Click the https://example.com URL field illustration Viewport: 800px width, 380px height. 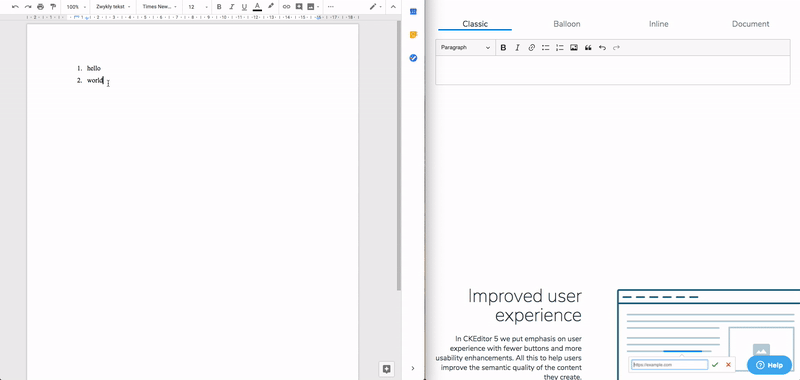coord(670,365)
